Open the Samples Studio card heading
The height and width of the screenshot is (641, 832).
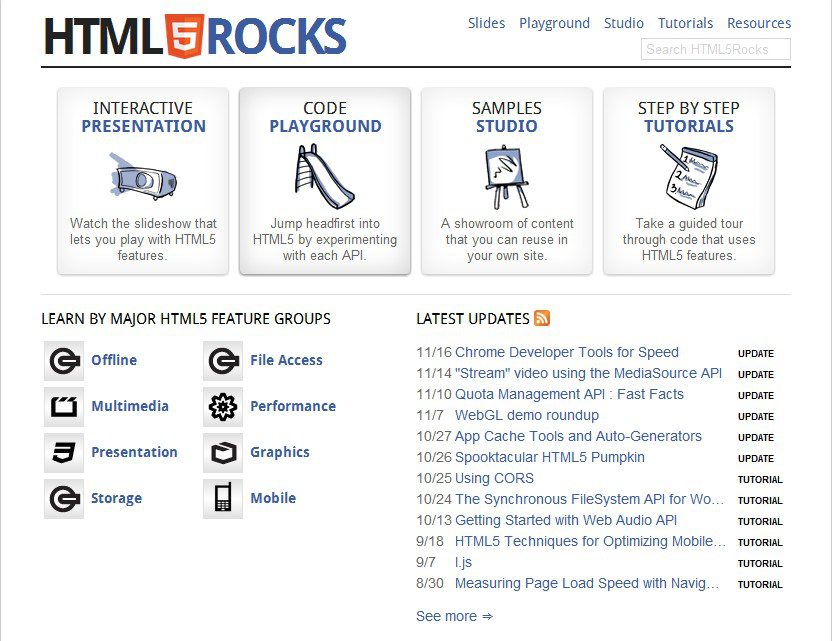[x=507, y=117]
